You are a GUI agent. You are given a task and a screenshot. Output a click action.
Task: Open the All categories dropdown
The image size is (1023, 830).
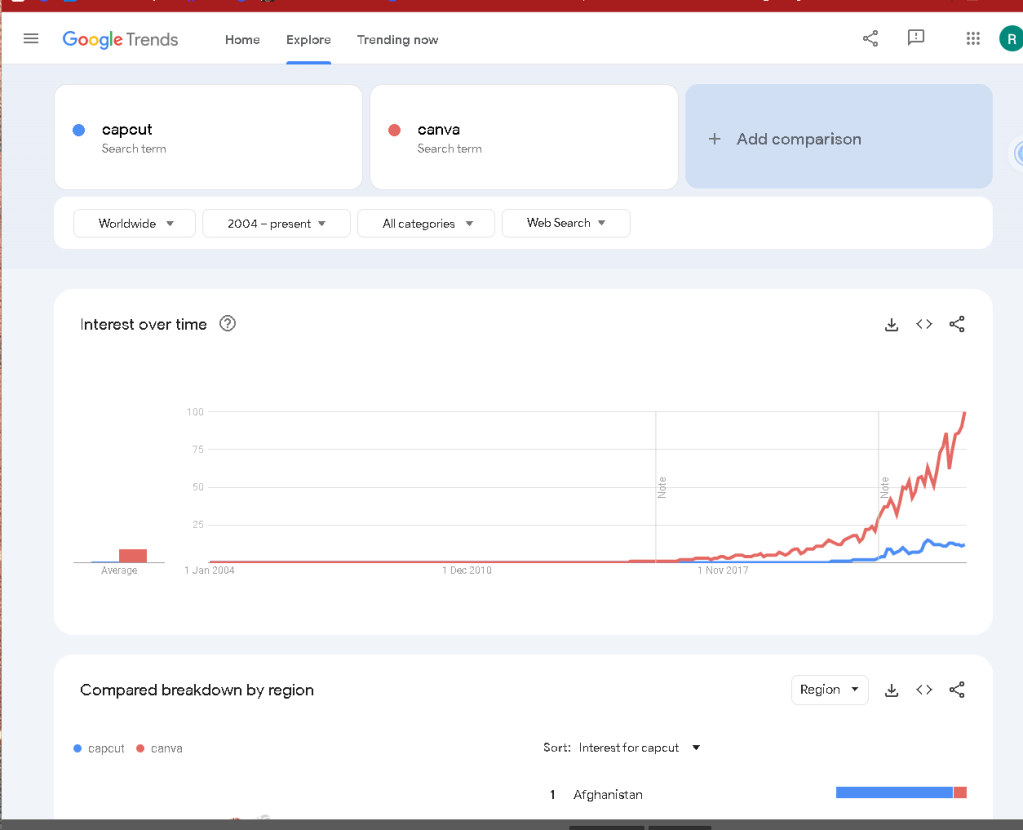click(x=426, y=223)
